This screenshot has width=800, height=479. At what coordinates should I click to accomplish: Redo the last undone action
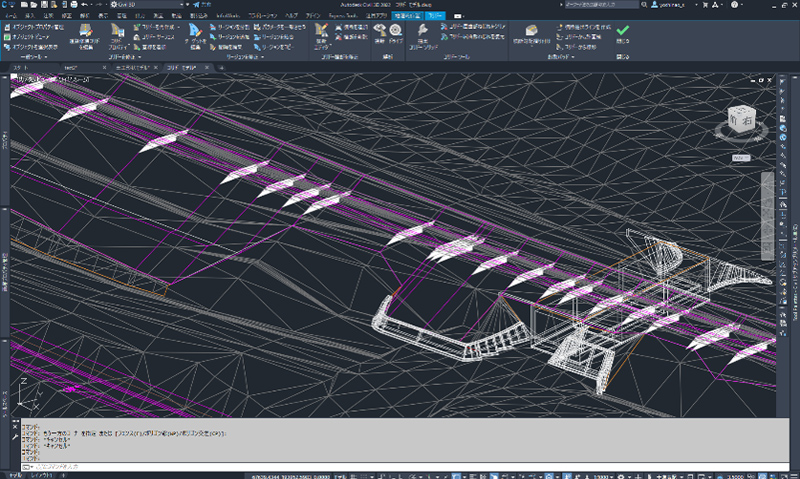(x=99, y=5)
